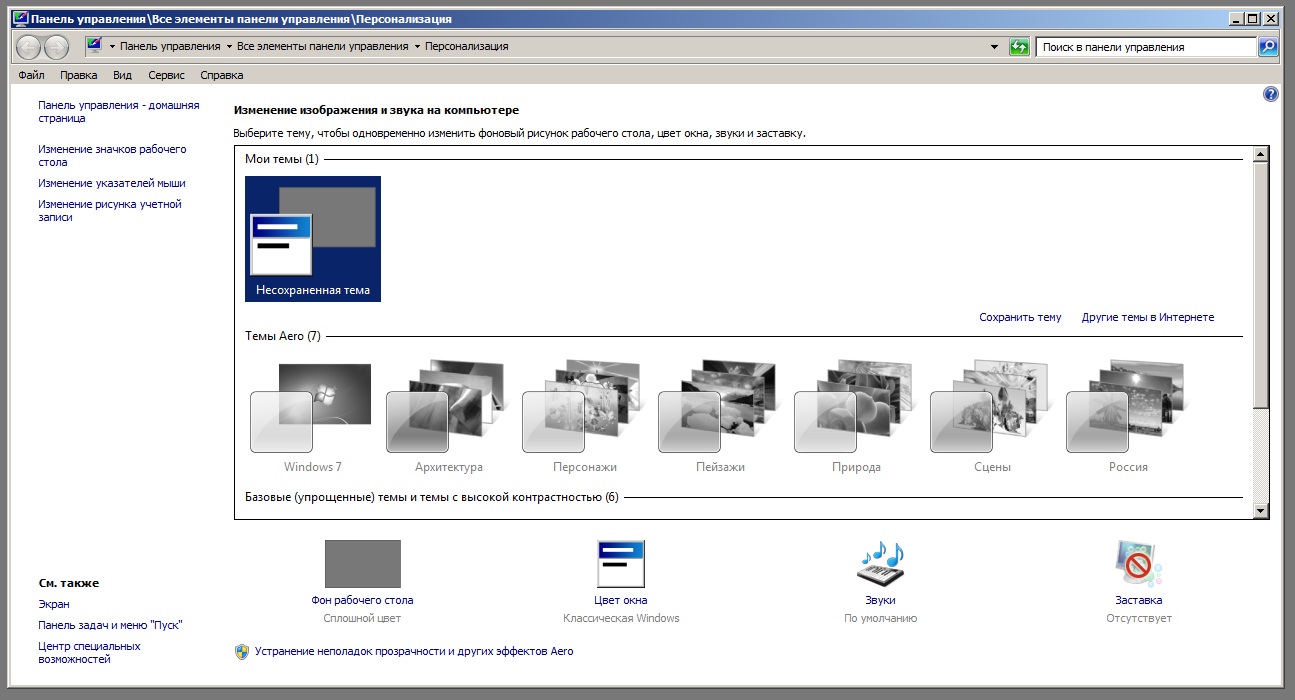Expand the address bar history dropdown arrow
This screenshot has width=1295, height=700.
(x=994, y=47)
